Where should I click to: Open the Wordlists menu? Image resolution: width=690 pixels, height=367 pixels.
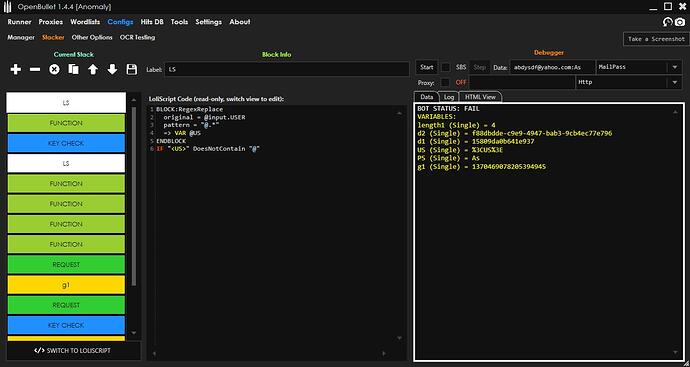85,22
